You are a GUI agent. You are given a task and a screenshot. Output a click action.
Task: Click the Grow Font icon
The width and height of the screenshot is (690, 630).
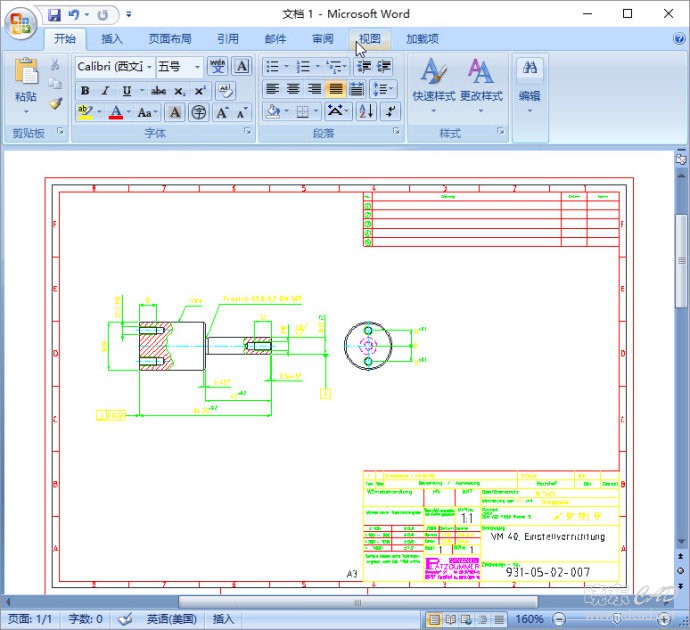(x=223, y=113)
